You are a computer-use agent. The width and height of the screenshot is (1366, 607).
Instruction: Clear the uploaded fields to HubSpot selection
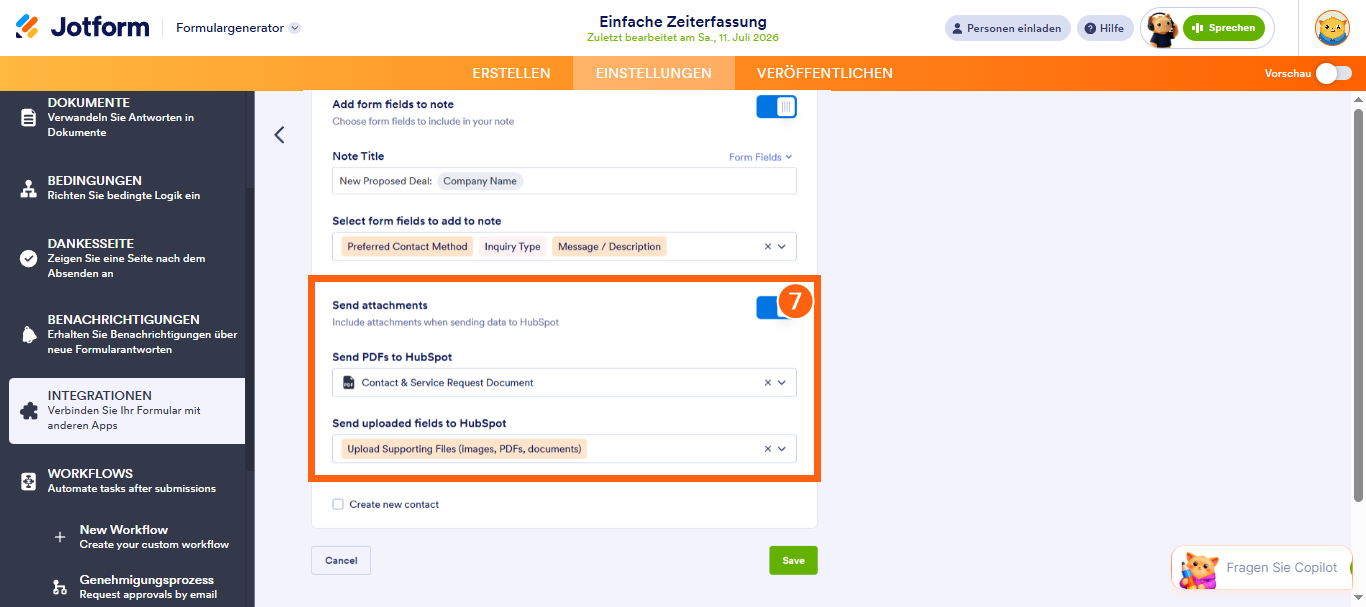coord(768,449)
